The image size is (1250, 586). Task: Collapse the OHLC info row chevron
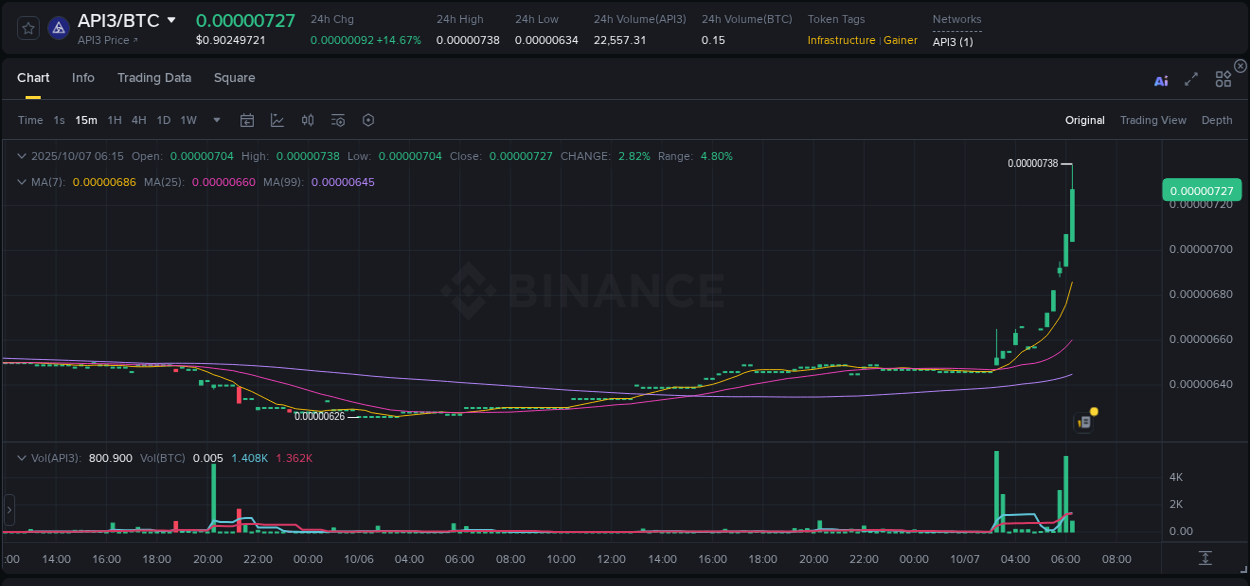(21, 156)
